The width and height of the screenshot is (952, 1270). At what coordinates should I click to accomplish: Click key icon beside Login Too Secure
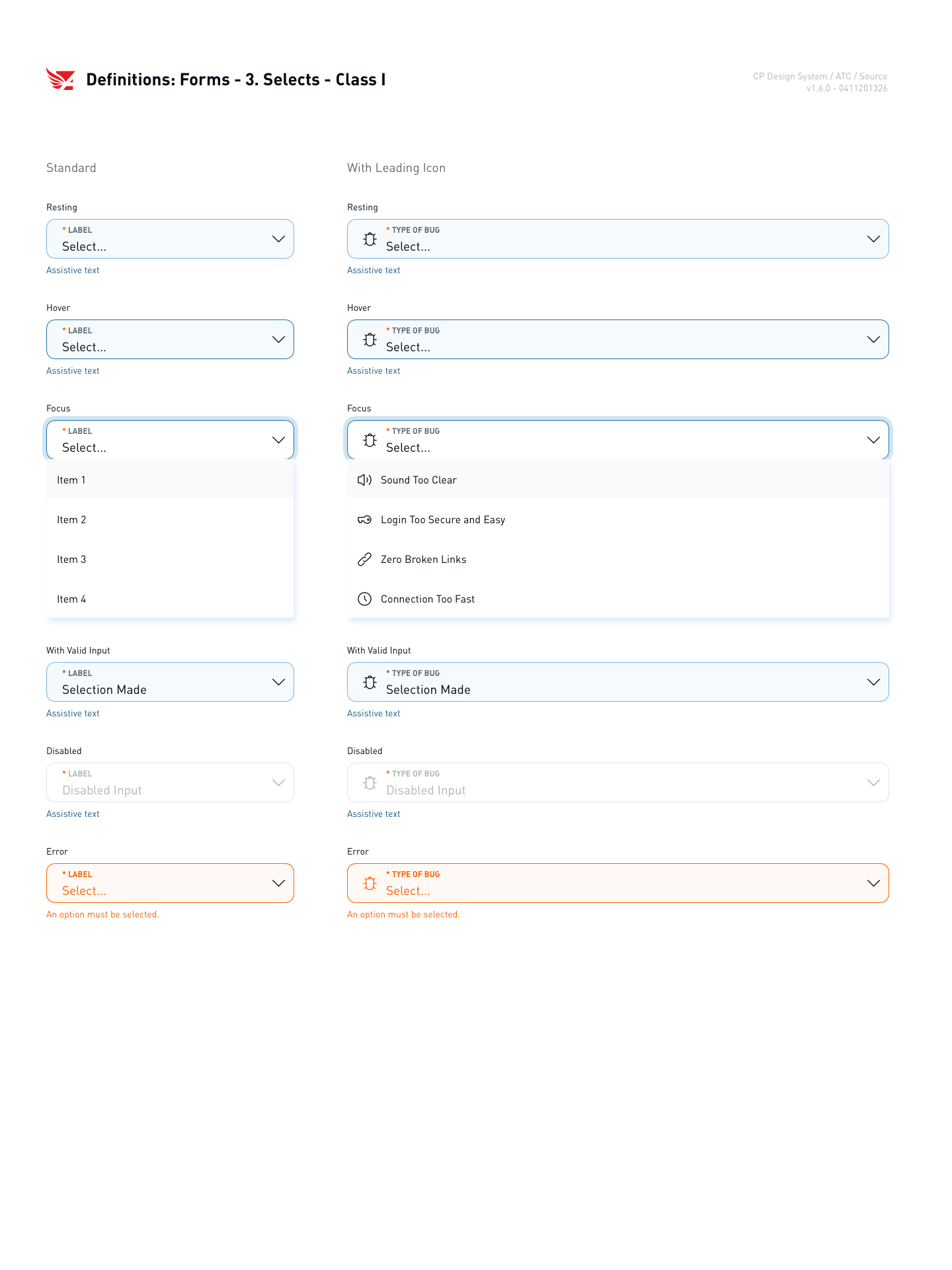364,519
